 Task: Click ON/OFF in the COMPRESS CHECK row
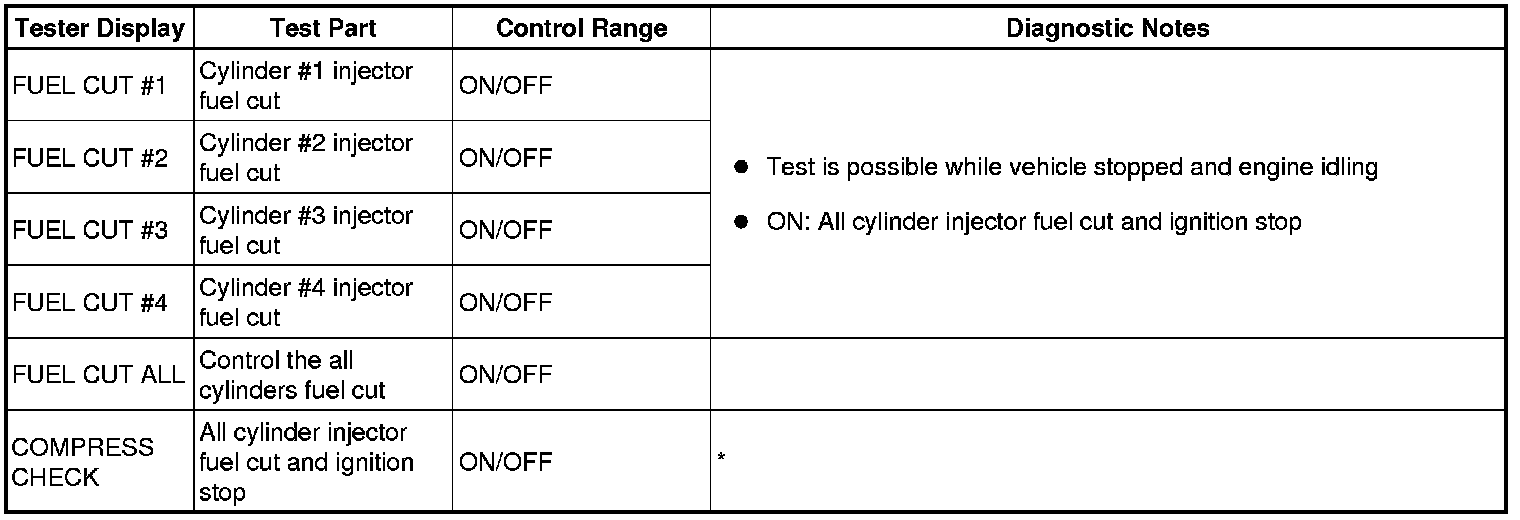click(505, 461)
